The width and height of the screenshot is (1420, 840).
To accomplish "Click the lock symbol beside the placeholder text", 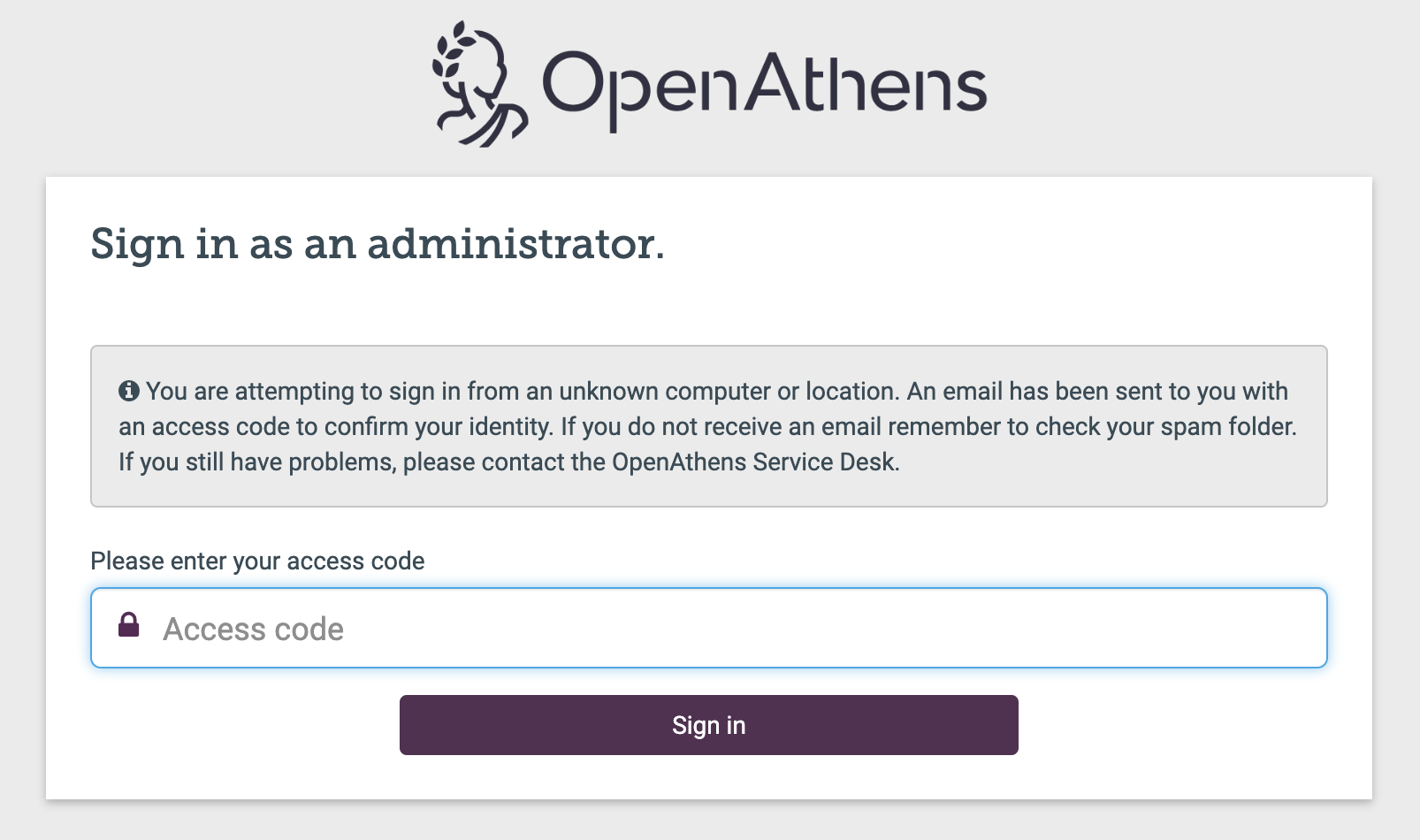I will [x=128, y=627].
